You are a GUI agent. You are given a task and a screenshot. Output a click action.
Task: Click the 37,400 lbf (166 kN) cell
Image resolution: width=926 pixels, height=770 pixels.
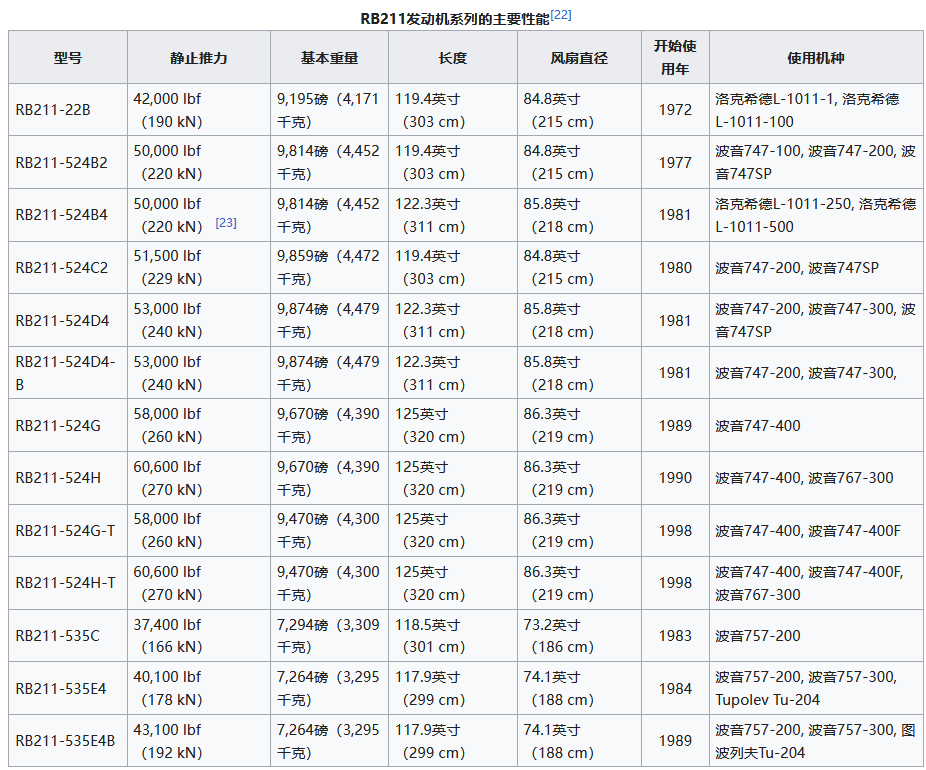pyautogui.click(x=198, y=635)
